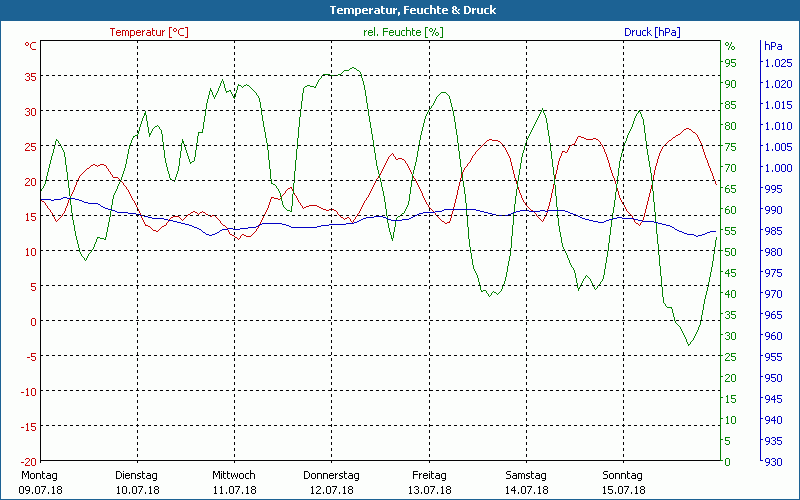Viewport: 800px width, 500px height.
Task: Click the 'Dienstag' day label
Action: click(136, 475)
